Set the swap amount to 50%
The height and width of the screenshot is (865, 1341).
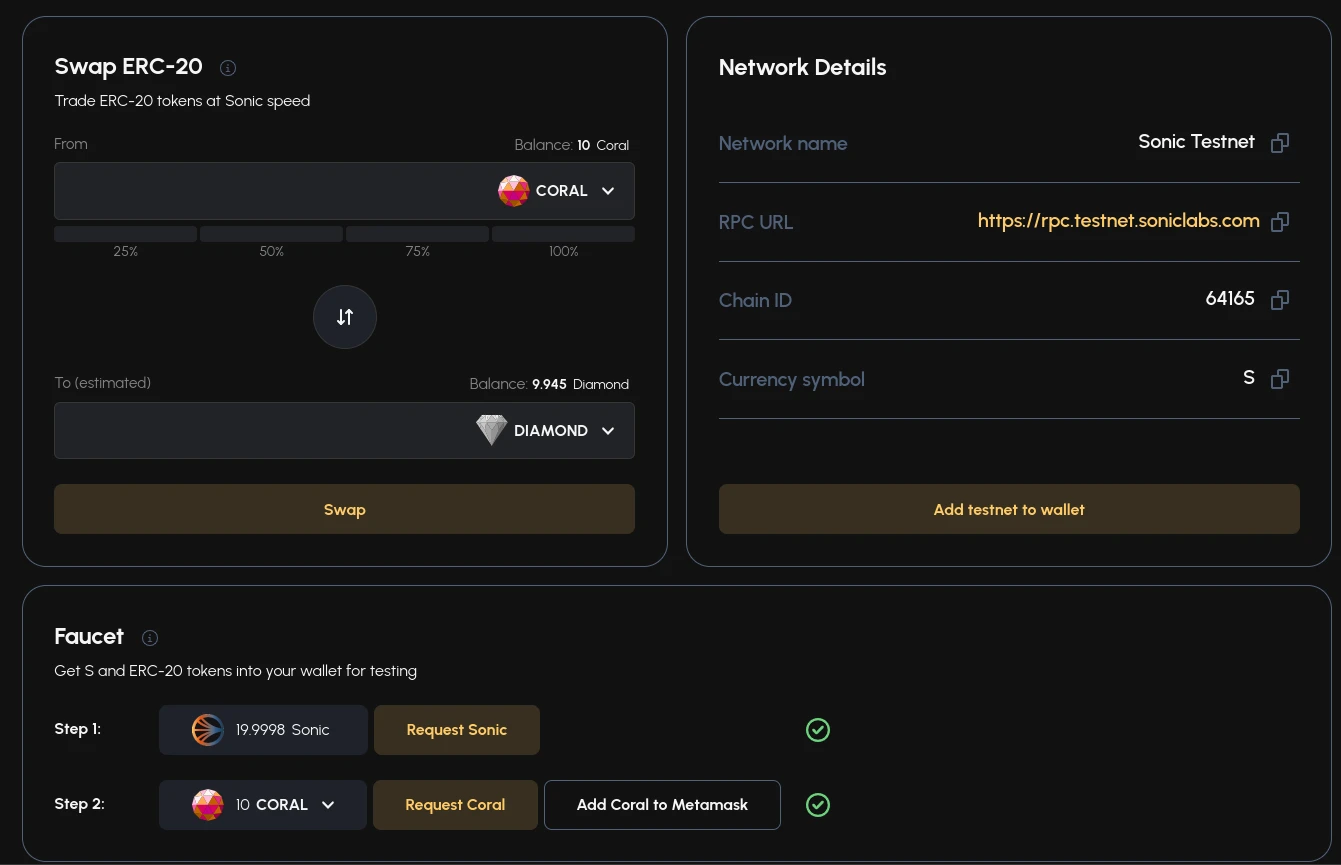pos(272,234)
